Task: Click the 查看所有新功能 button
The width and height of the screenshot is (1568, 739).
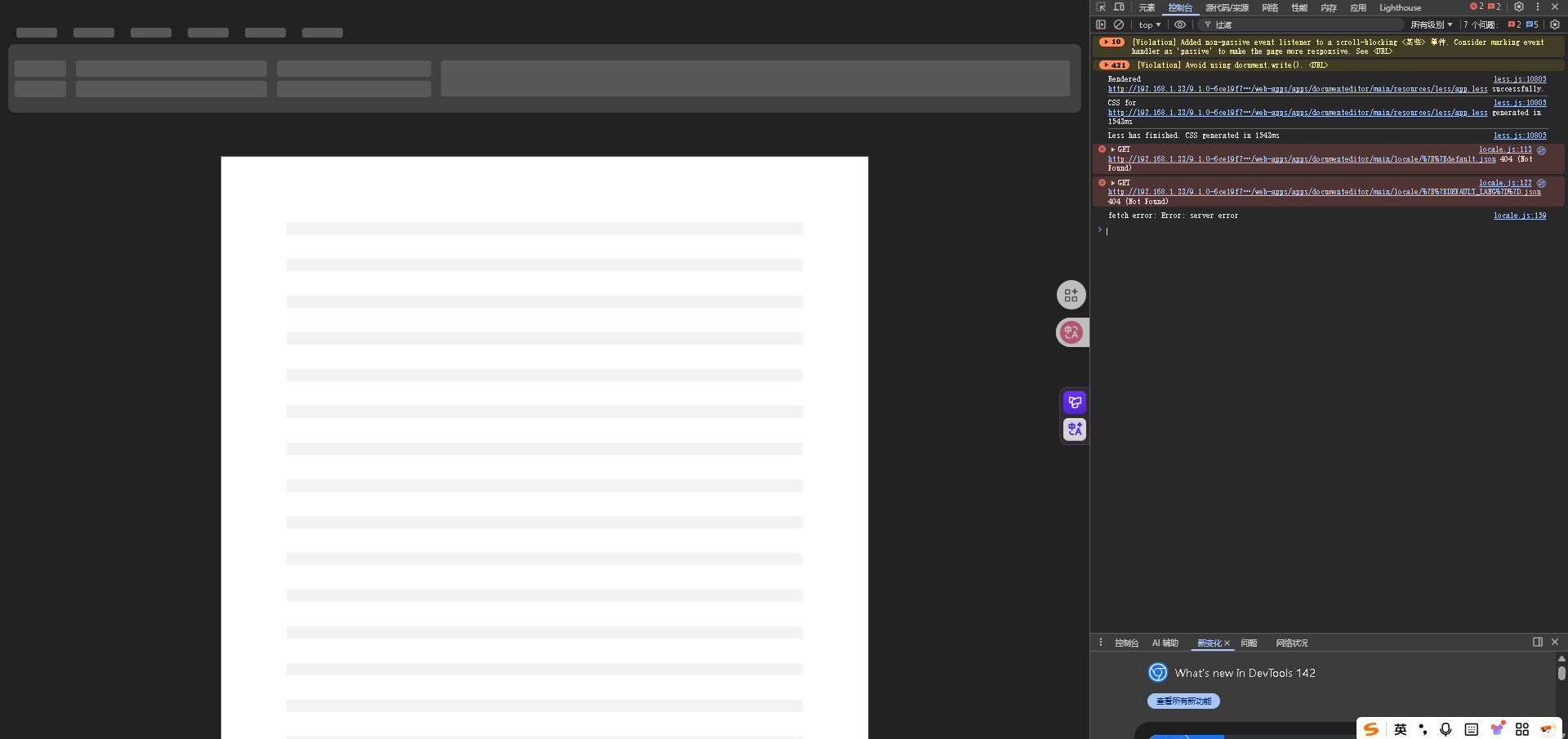Action: coord(1183,701)
